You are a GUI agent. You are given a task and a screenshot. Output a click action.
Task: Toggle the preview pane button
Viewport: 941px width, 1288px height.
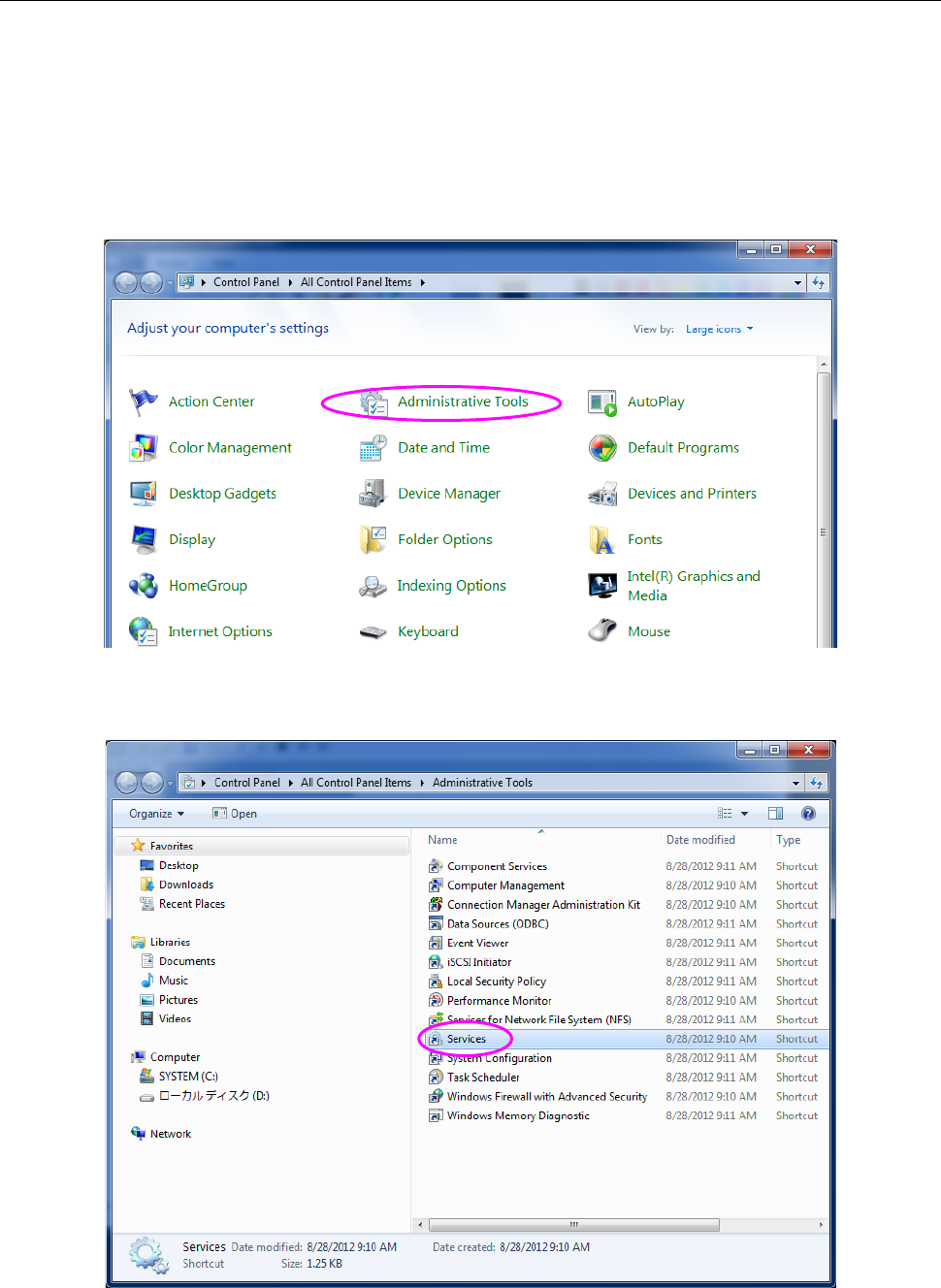pyautogui.click(x=775, y=814)
